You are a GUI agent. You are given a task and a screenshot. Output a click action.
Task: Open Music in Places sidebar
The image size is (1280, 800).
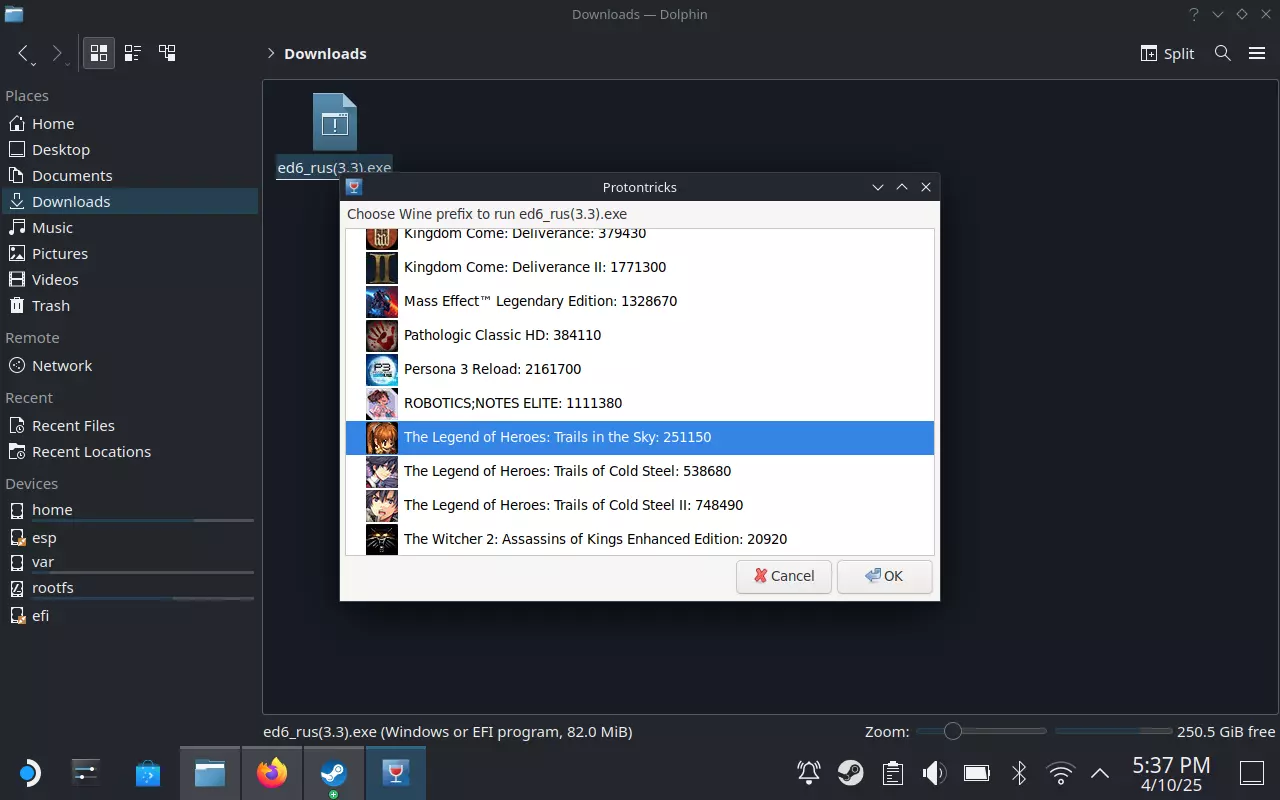coord(130,228)
